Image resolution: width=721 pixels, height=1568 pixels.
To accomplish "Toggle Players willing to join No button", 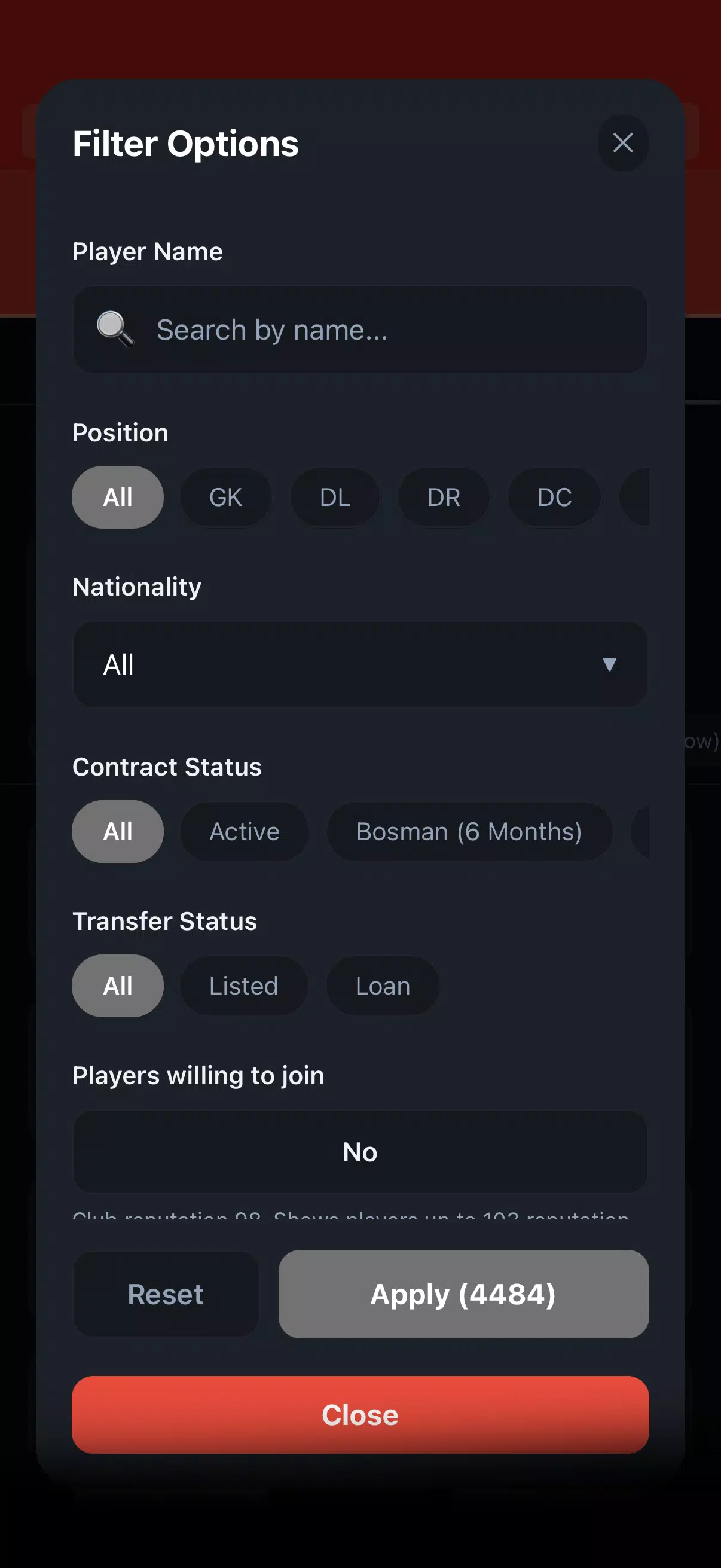I will pos(359,1152).
